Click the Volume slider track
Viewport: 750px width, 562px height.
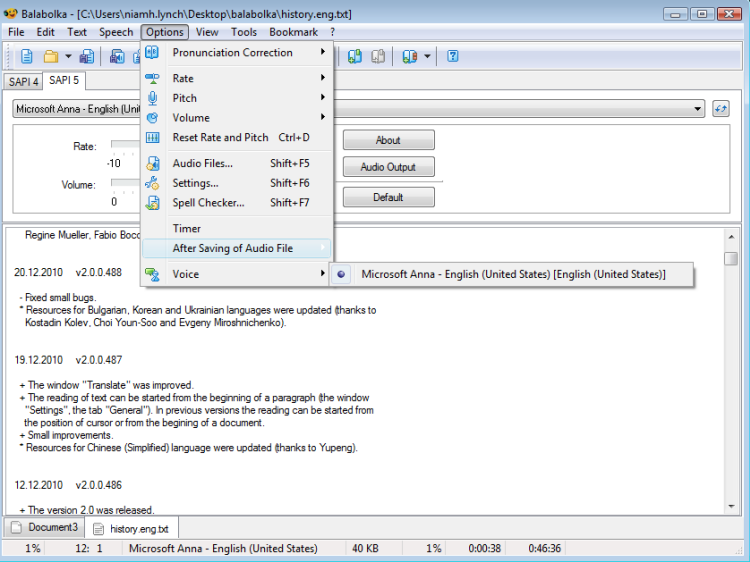coord(125,182)
